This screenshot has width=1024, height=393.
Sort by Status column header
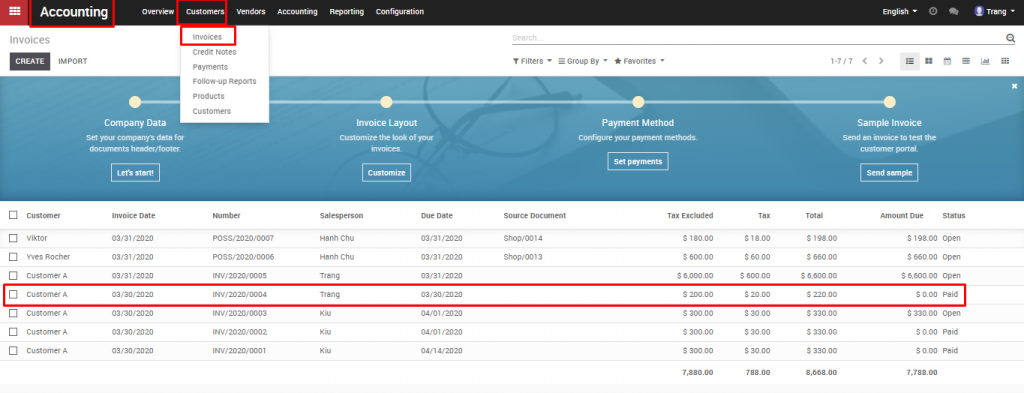point(953,215)
